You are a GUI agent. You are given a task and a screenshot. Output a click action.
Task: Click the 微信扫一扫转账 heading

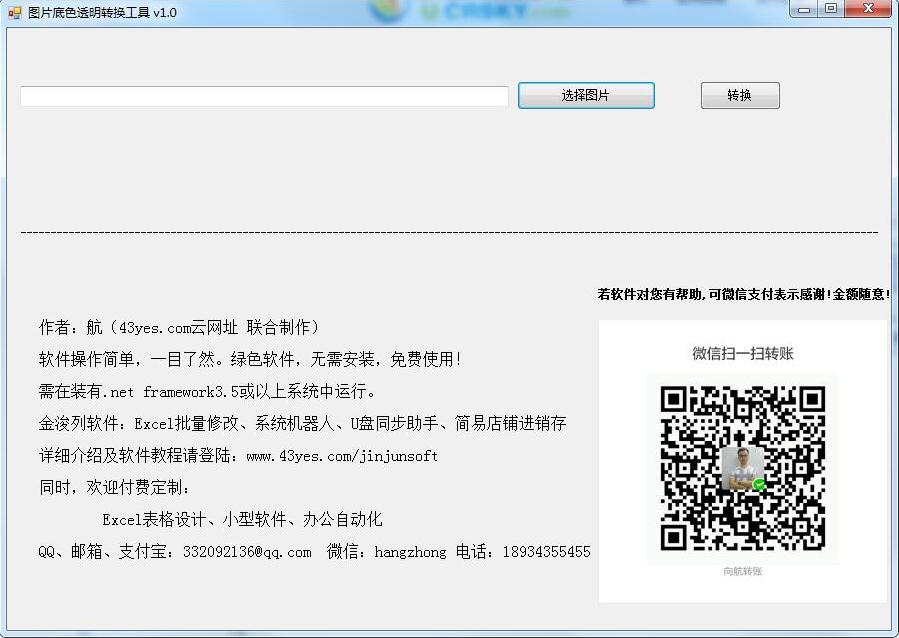coord(742,353)
